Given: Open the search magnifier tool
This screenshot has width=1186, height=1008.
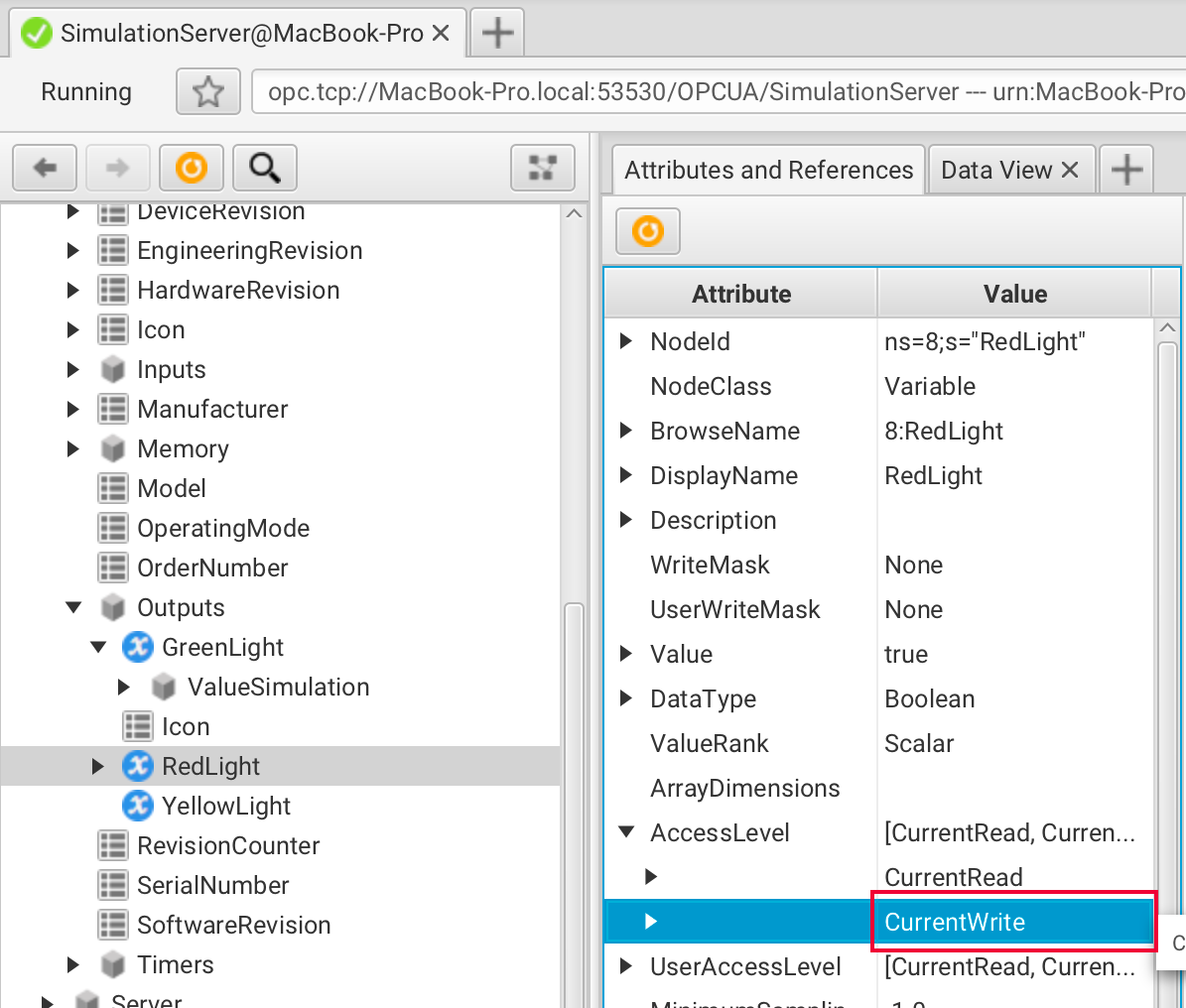Looking at the screenshot, I should pyautogui.click(x=264, y=168).
